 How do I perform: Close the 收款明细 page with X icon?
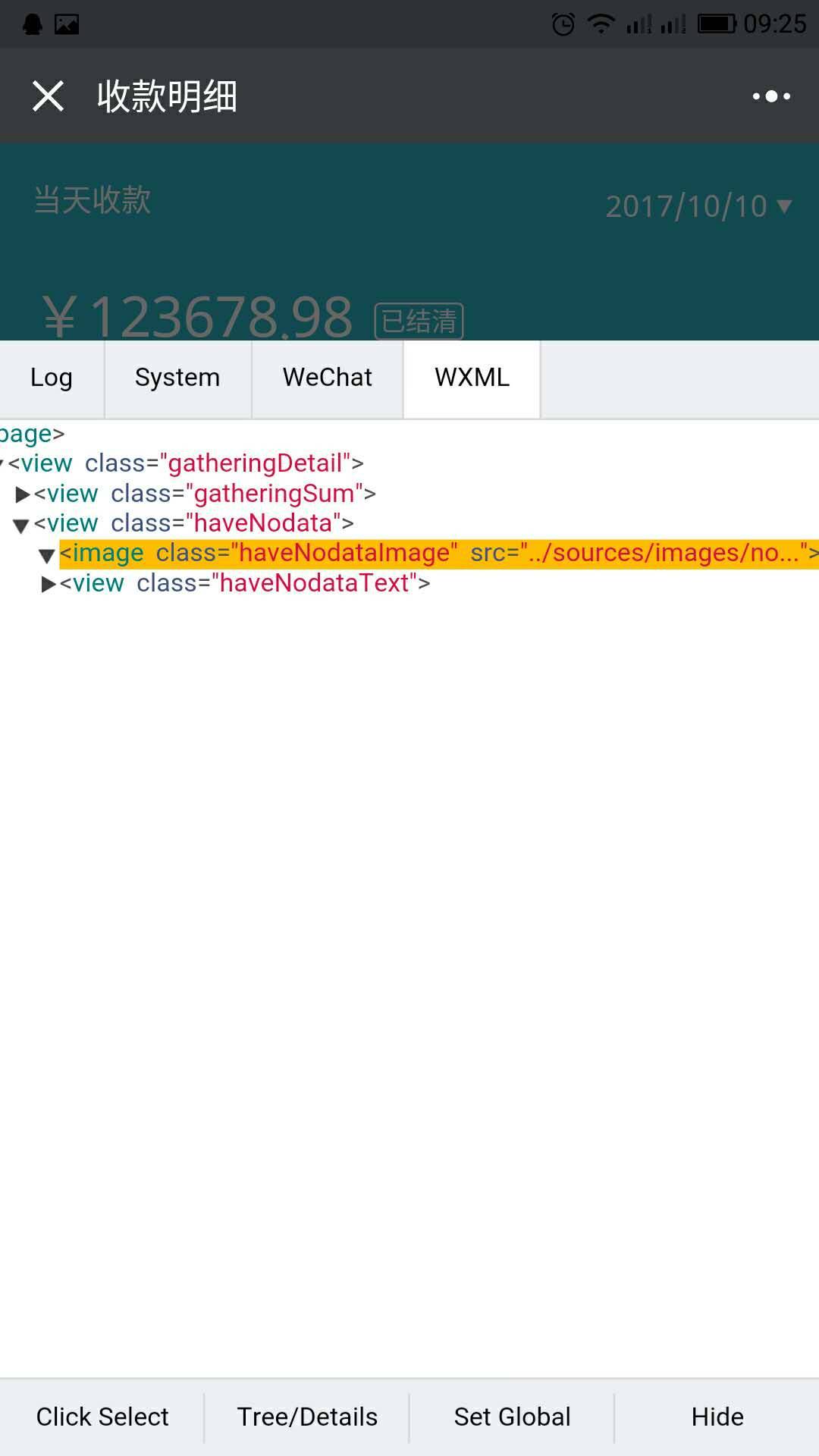coord(48,96)
